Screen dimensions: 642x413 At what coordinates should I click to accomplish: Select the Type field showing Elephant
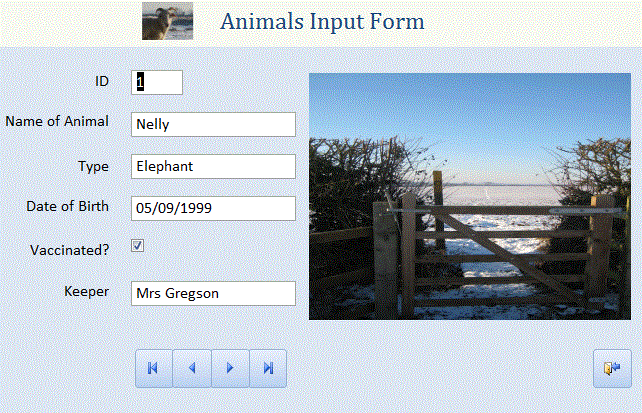point(213,166)
